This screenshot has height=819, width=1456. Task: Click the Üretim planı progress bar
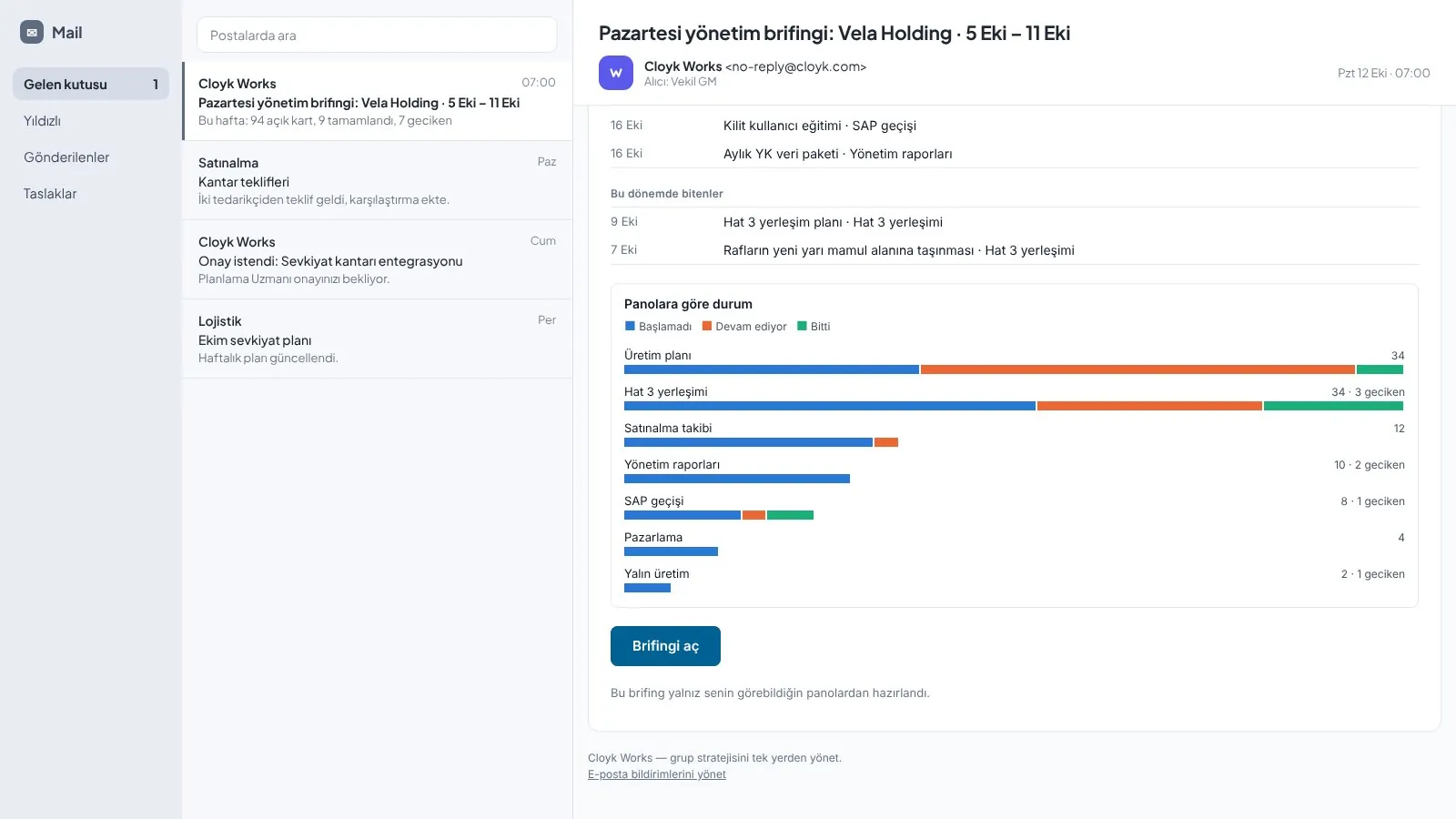pyautogui.click(x=1014, y=369)
